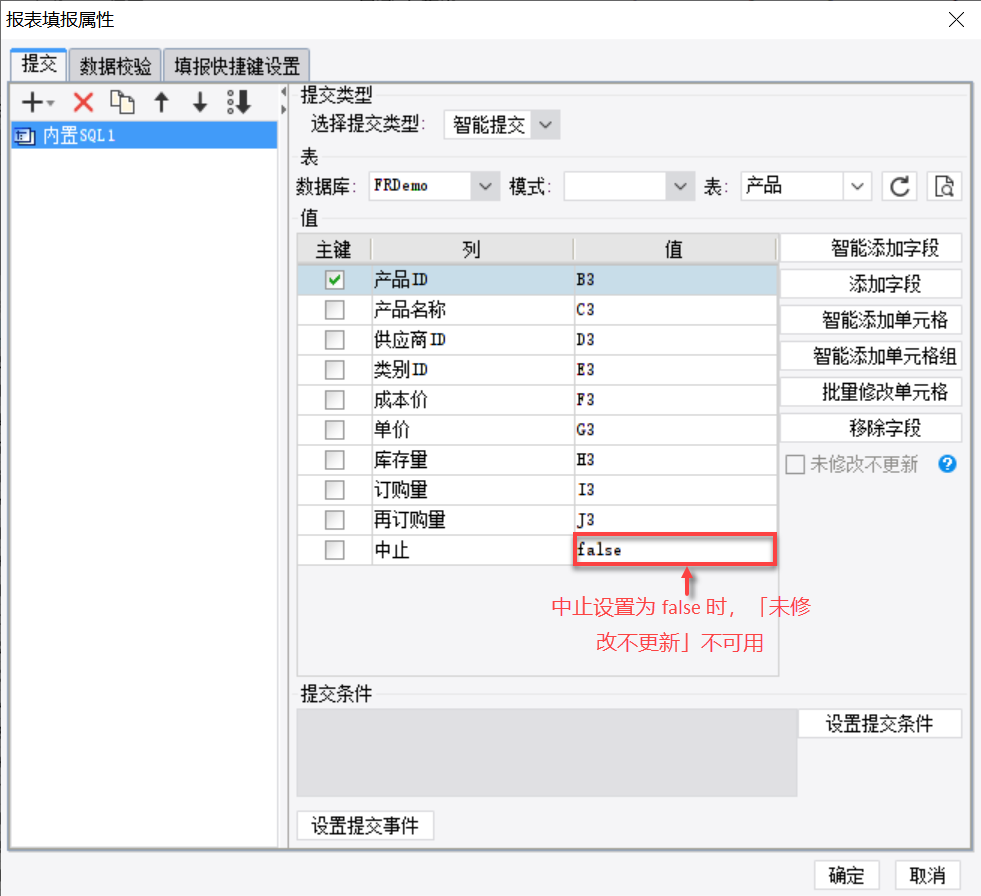Select the 内置SQL1 list entry
The image size is (981, 896).
pyautogui.click(x=144, y=135)
